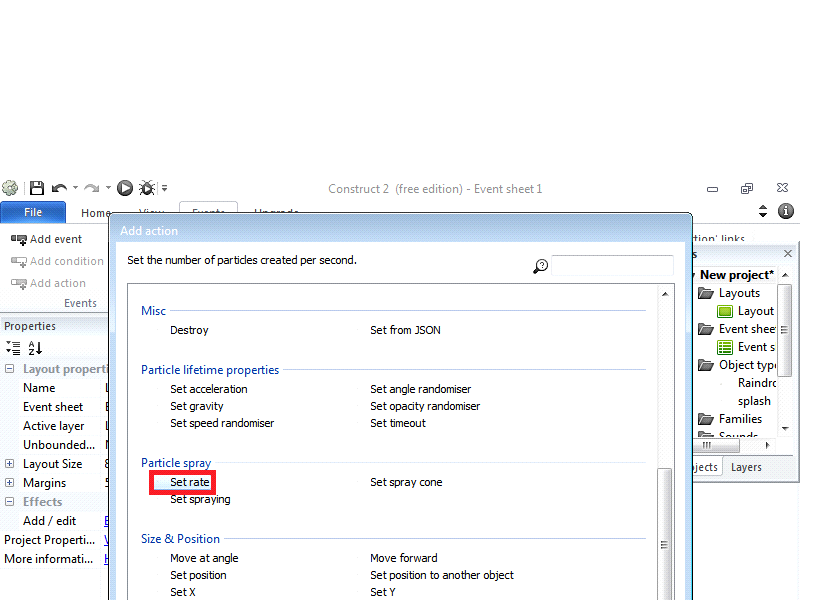Select the Set speed randomiser action

(x=222, y=423)
